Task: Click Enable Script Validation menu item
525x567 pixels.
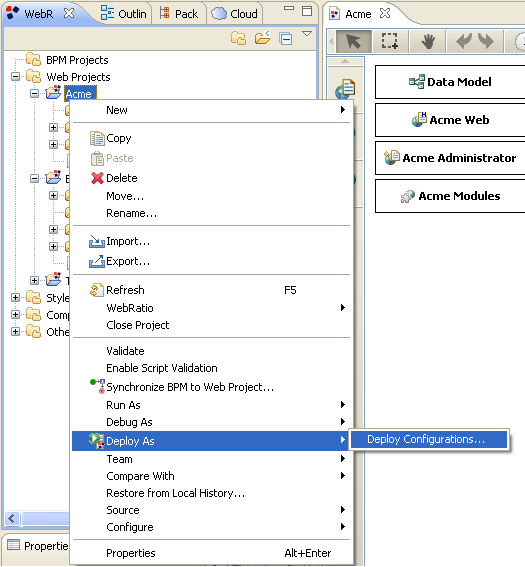Action: pyautogui.click(x=212, y=368)
